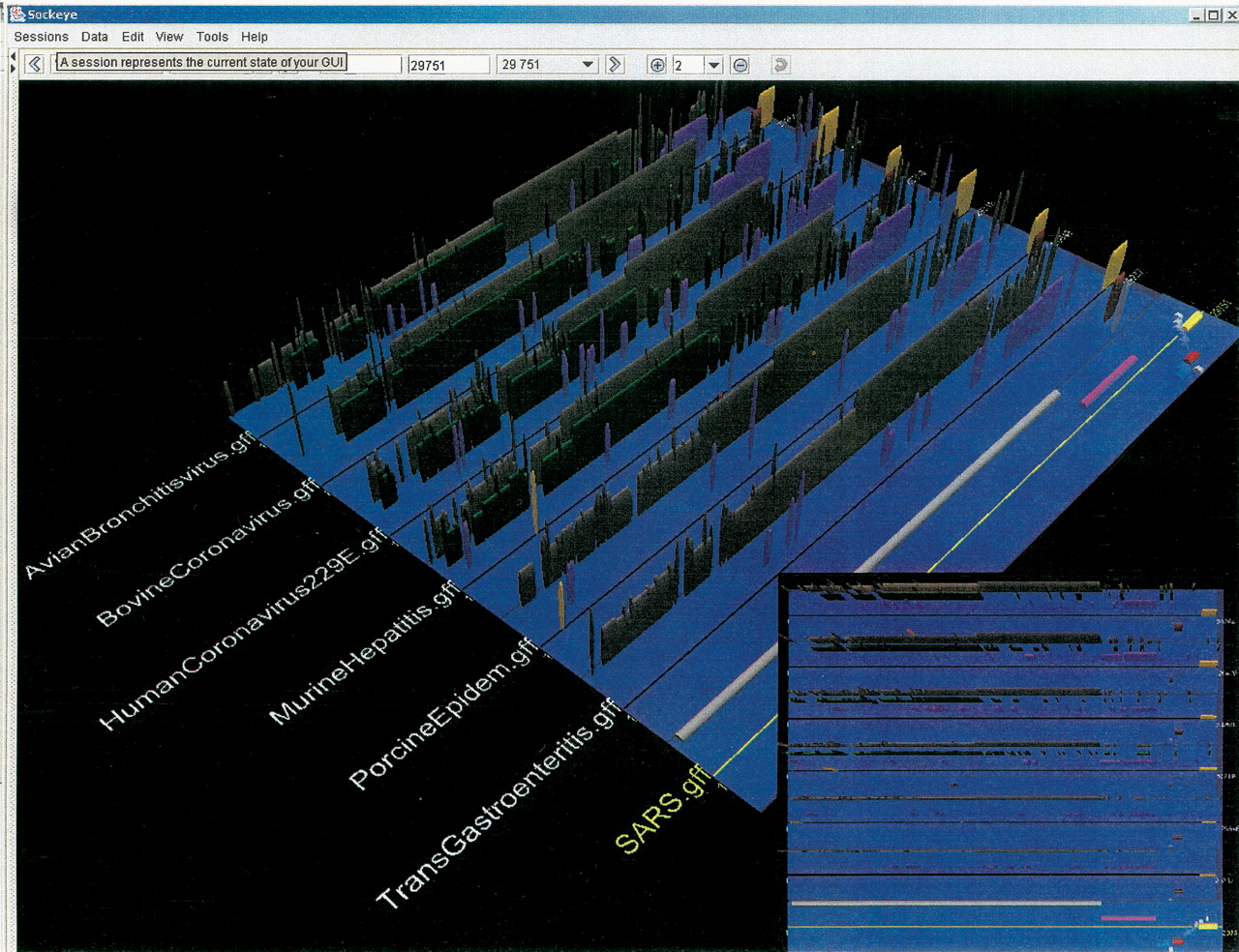Click the position field showing 29751

point(448,65)
